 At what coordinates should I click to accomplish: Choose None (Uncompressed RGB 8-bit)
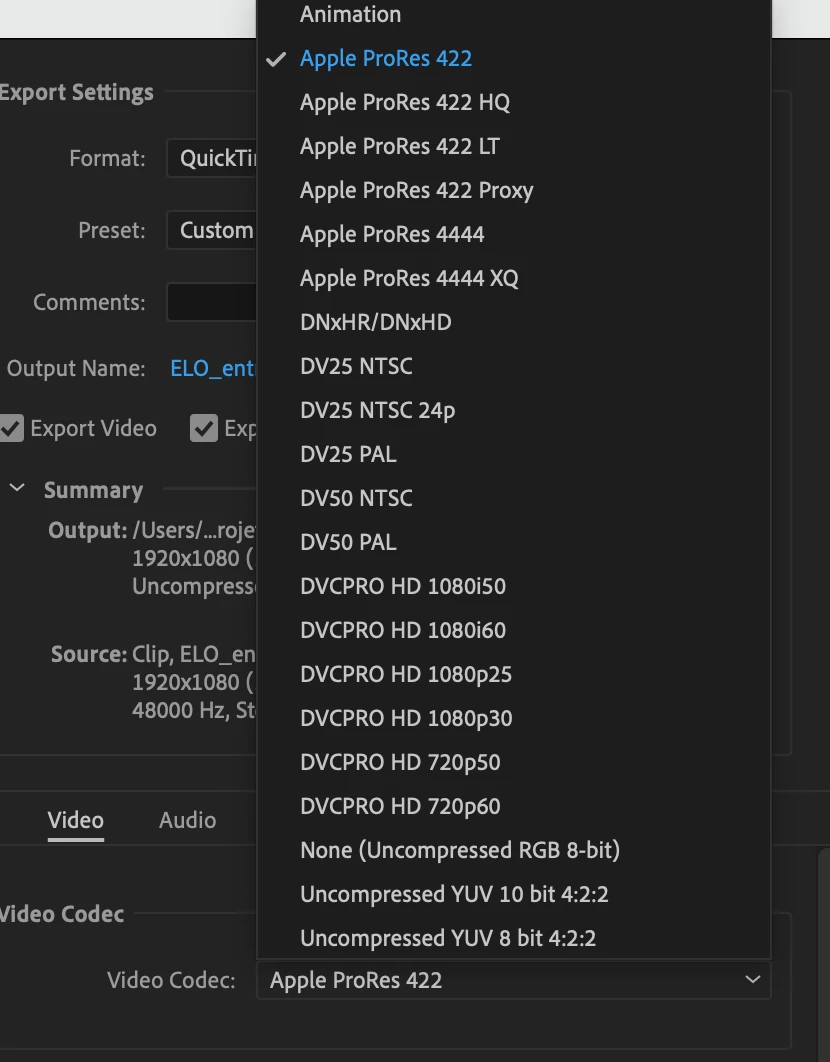click(514, 851)
